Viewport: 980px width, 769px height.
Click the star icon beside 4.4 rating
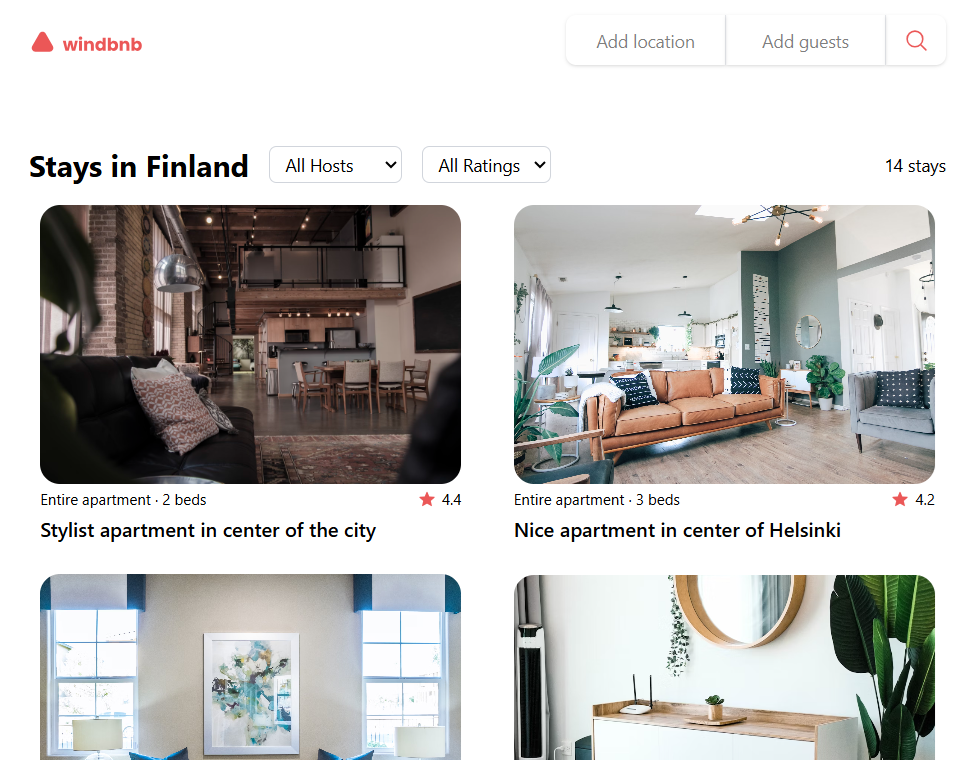pyautogui.click(x=427, y=499)
